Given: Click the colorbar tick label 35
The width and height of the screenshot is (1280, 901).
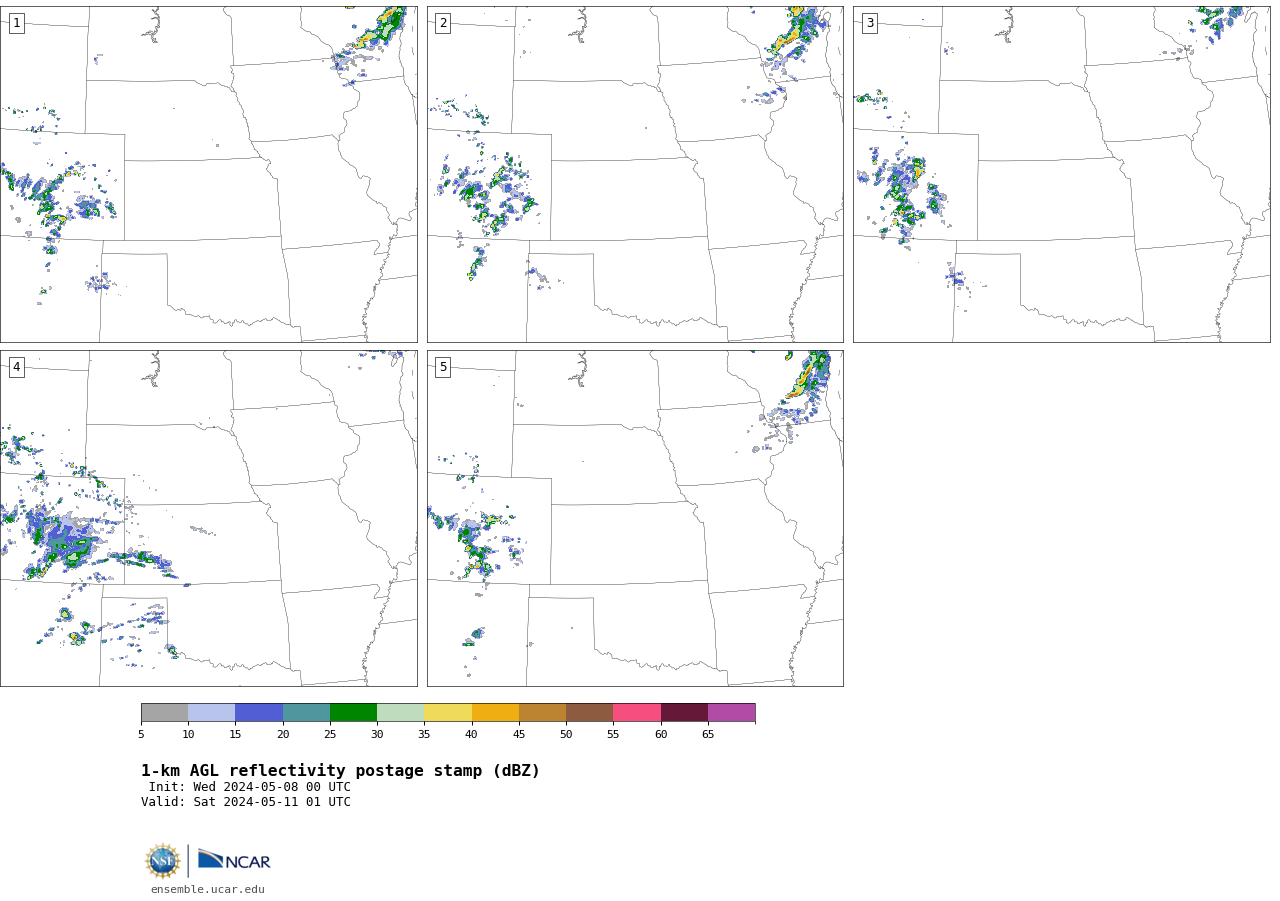Looking at the screenshot, I should (x=424, y=735).
